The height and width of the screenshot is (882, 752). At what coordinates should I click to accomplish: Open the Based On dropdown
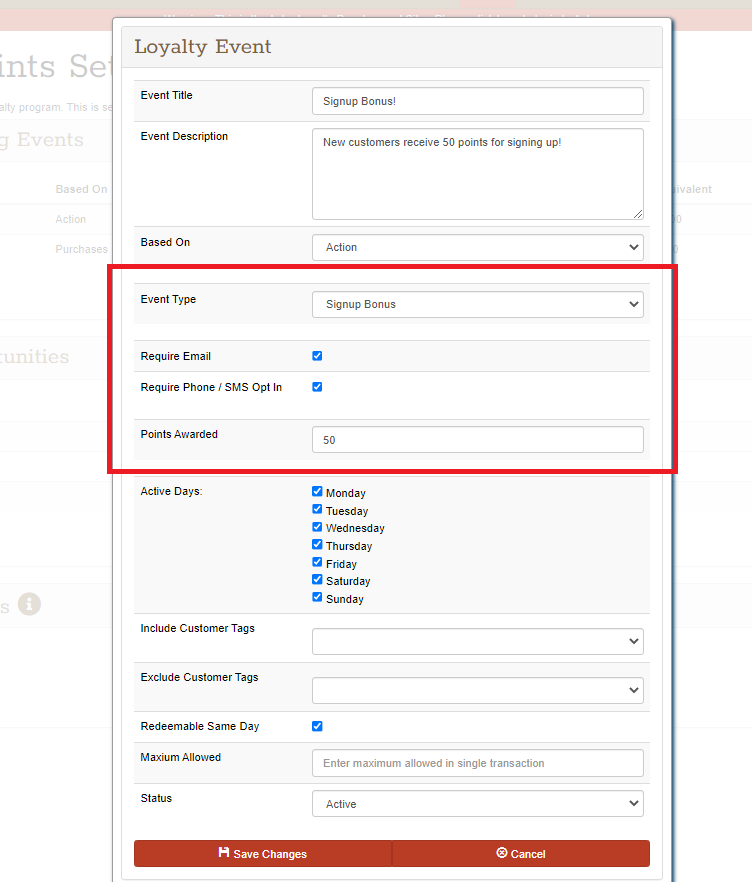(477, 247)
